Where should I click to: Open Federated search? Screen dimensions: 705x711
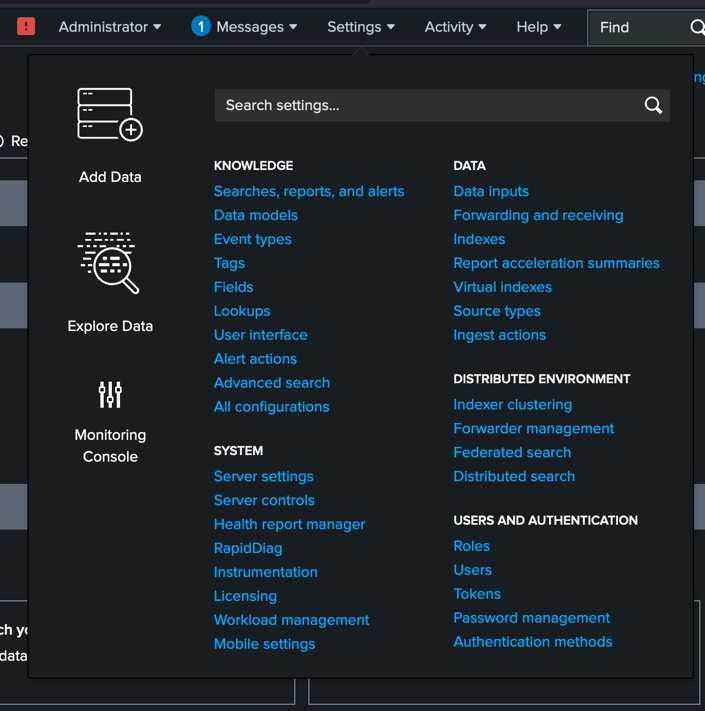coord(512,453)
